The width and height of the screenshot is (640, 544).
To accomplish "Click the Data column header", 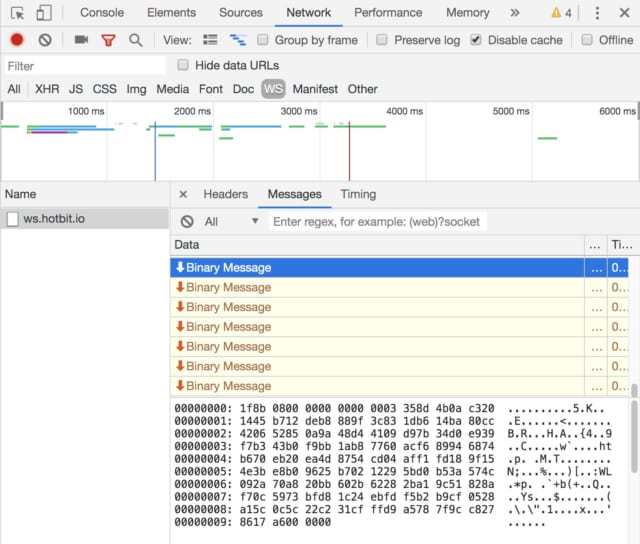I will [377, 245].
